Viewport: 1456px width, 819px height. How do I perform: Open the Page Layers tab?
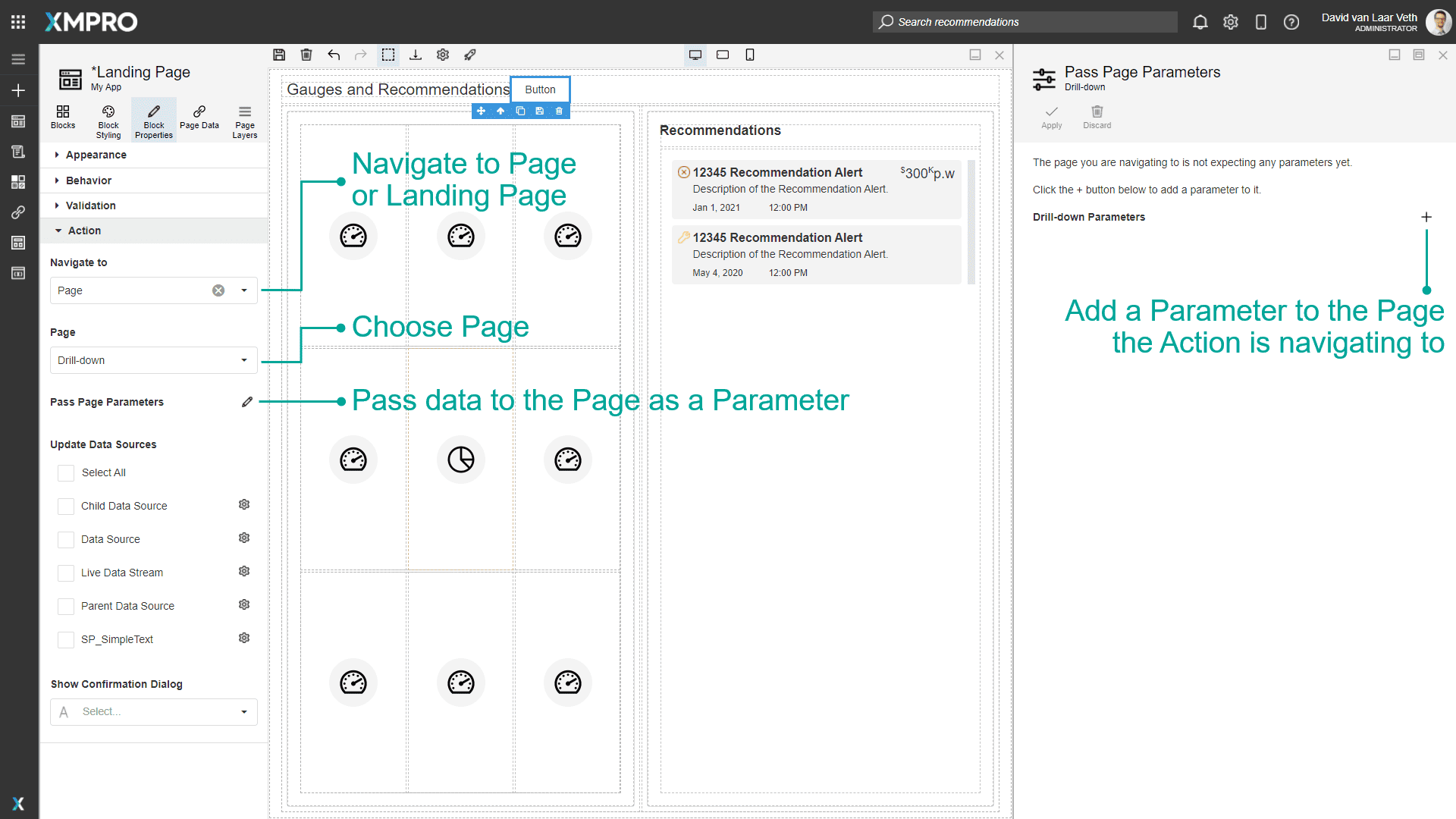pos(244,121)
